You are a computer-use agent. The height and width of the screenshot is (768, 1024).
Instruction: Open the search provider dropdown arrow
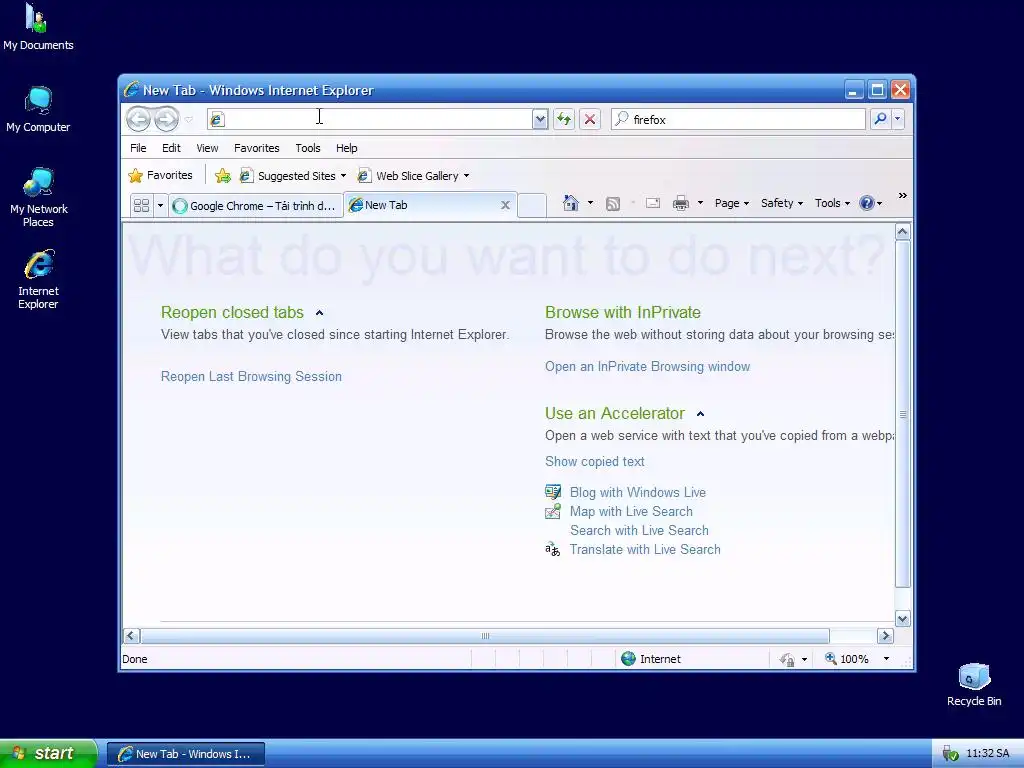coord(898,119)
